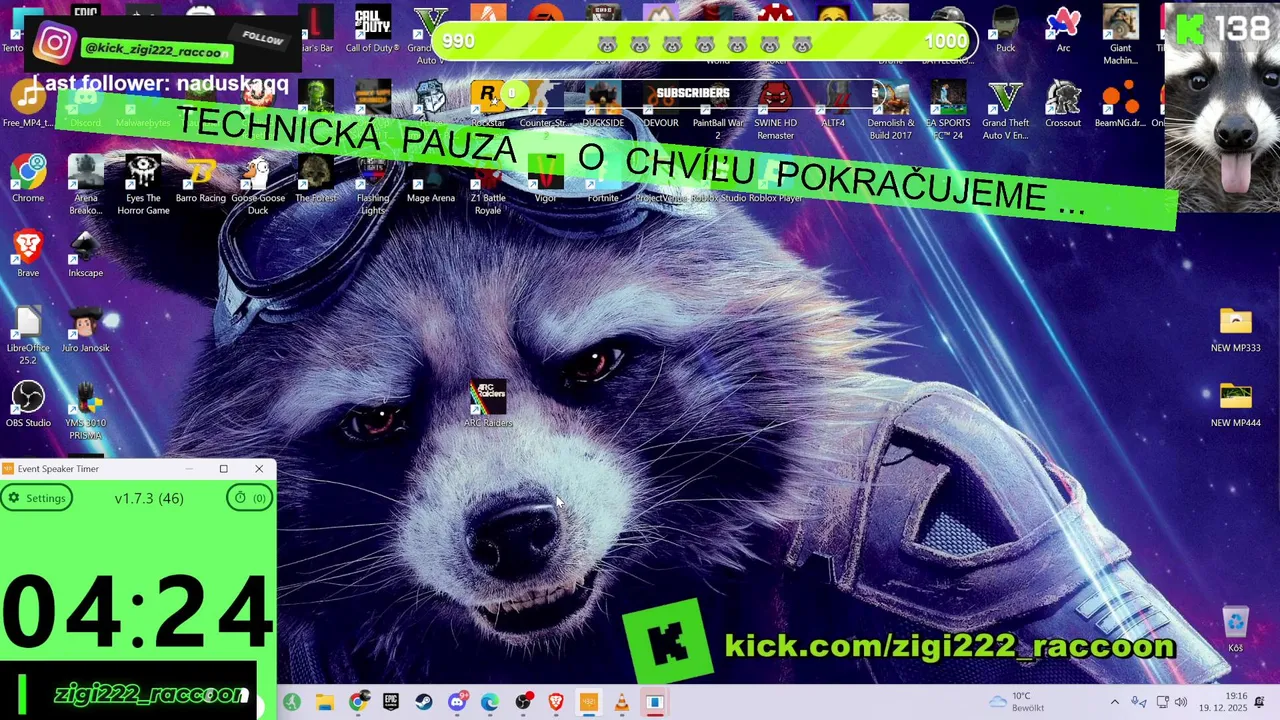Image resolution: width=1280 pixels, height=720 pixels.
Task: Switch to Event Speaker Timer in the taskbar
Action: point(588,702)
